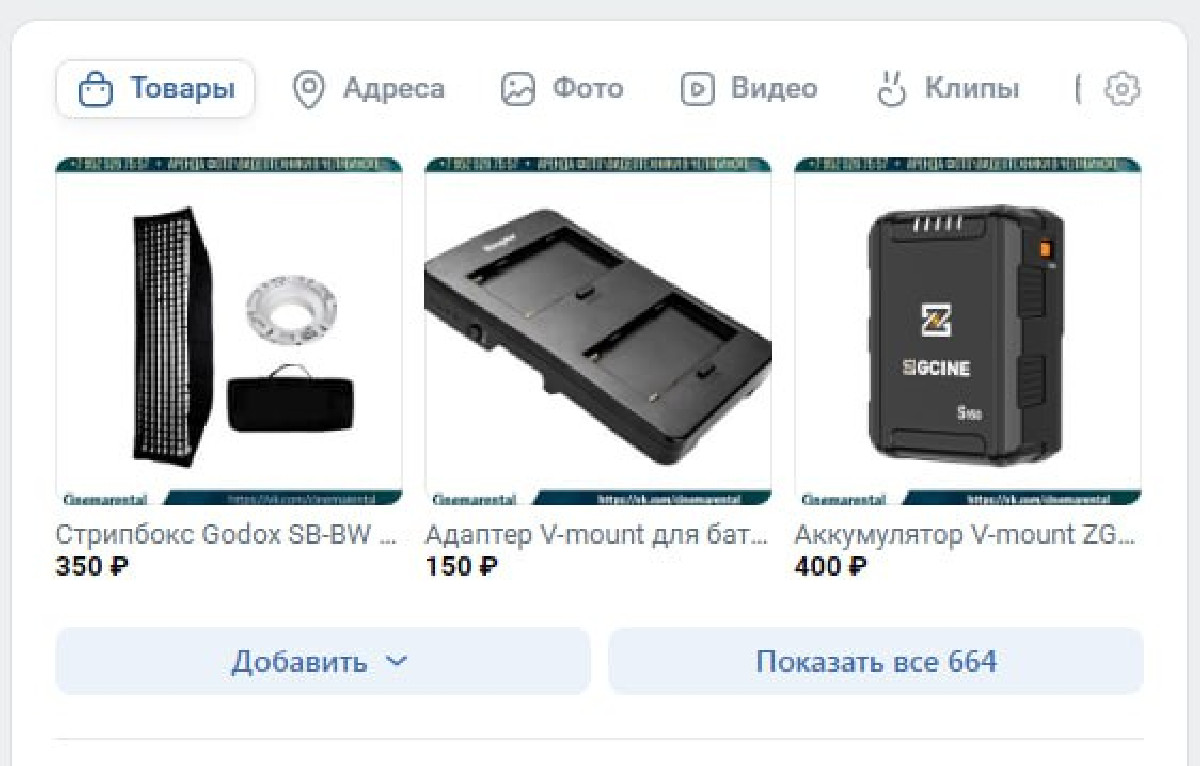
Task: Open the ZGCINE battery product image
Action: (968, 330)
